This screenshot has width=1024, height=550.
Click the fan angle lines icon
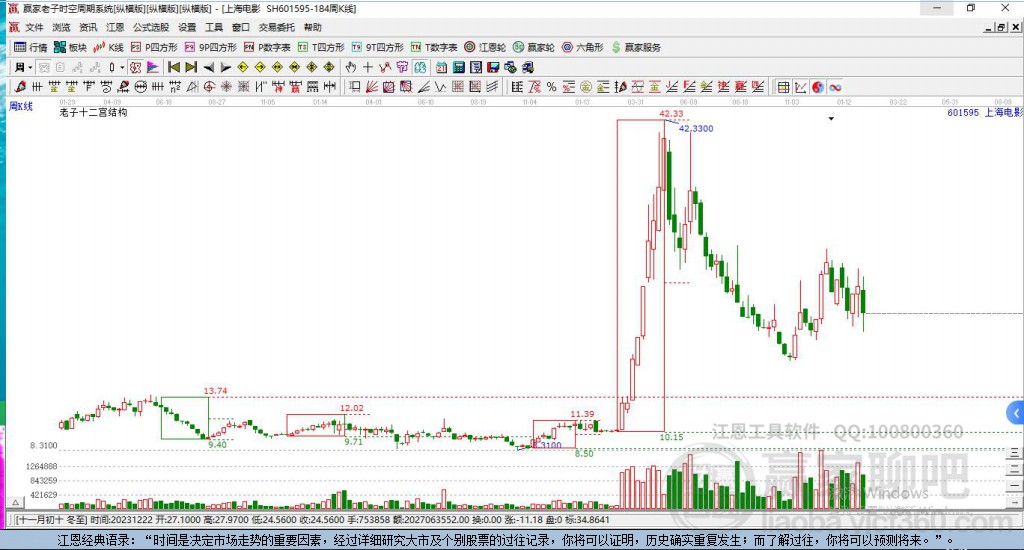click(x=372, y=87)
